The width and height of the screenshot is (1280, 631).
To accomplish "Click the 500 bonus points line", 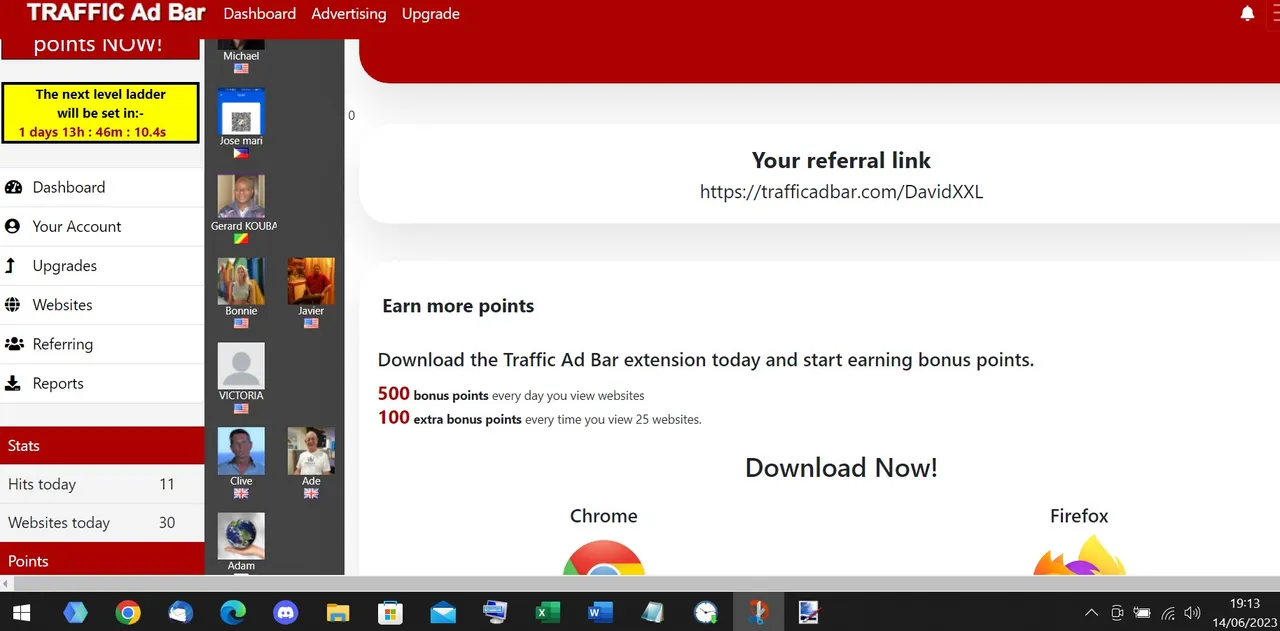I will 511,394.
